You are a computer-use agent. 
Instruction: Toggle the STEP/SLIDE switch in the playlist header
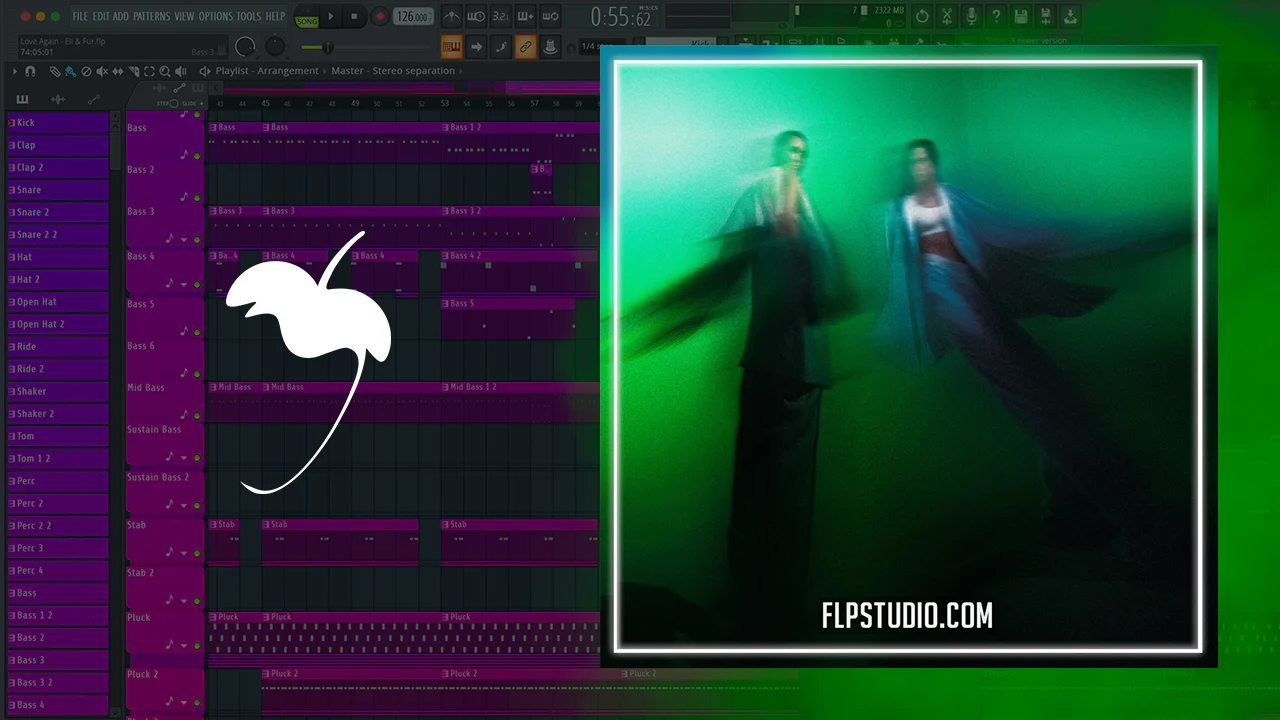(175, 103)
